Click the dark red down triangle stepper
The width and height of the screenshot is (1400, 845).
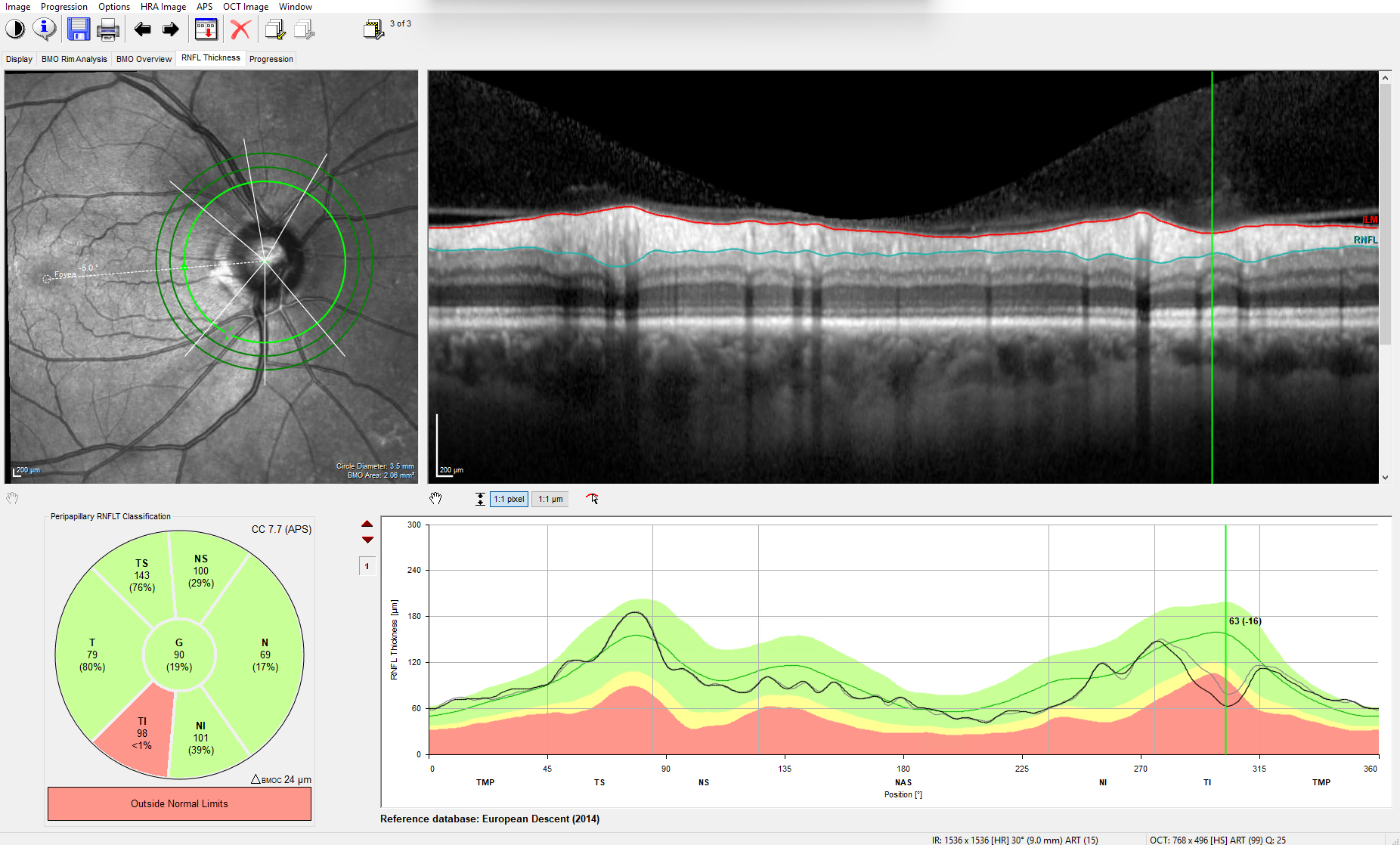pyautogui.click(x=367, y=540)
